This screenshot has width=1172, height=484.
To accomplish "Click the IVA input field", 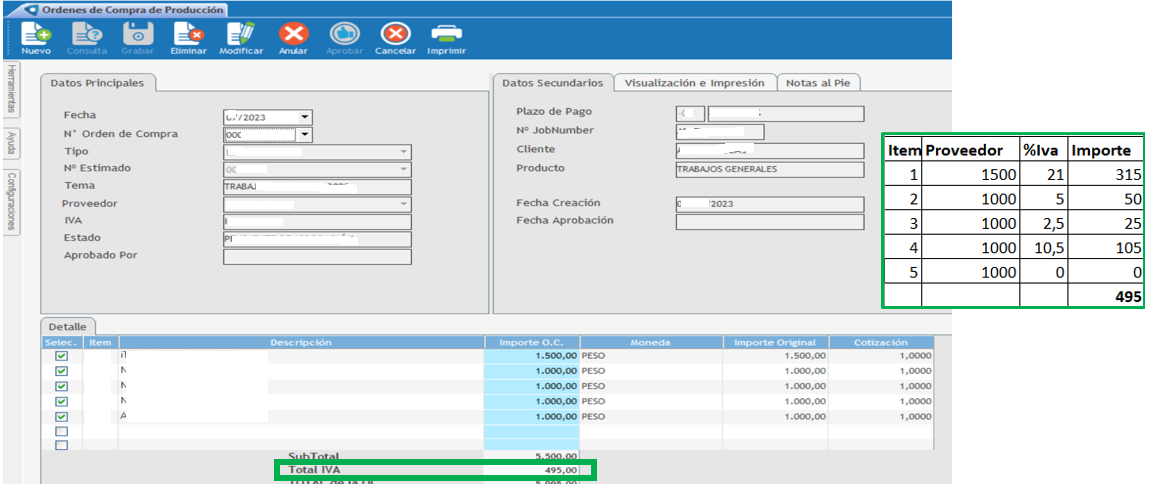I will tap(317, 222).
